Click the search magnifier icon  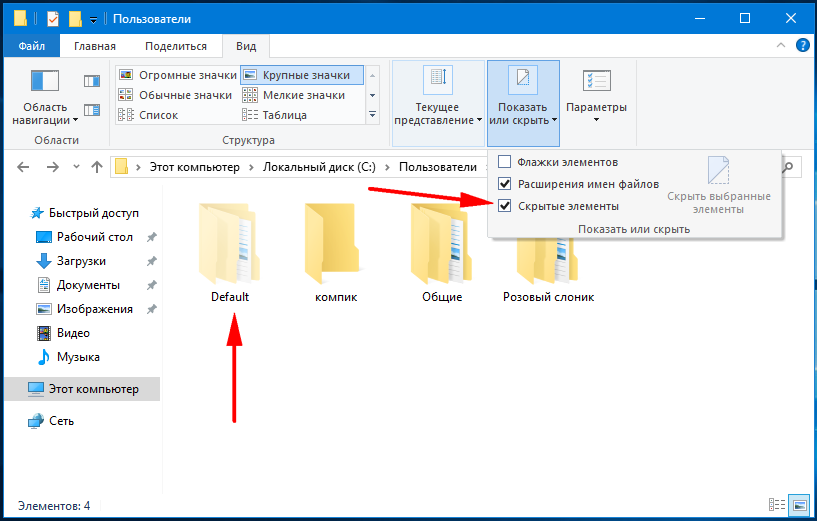[x=788, y=167]
